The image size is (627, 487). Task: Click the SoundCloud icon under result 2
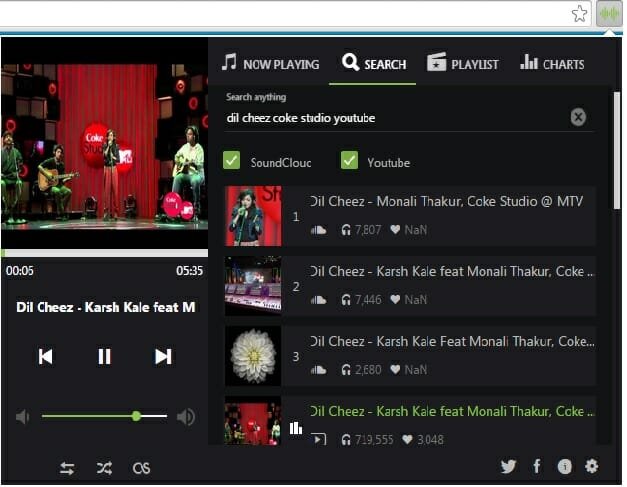pos(318,300)
